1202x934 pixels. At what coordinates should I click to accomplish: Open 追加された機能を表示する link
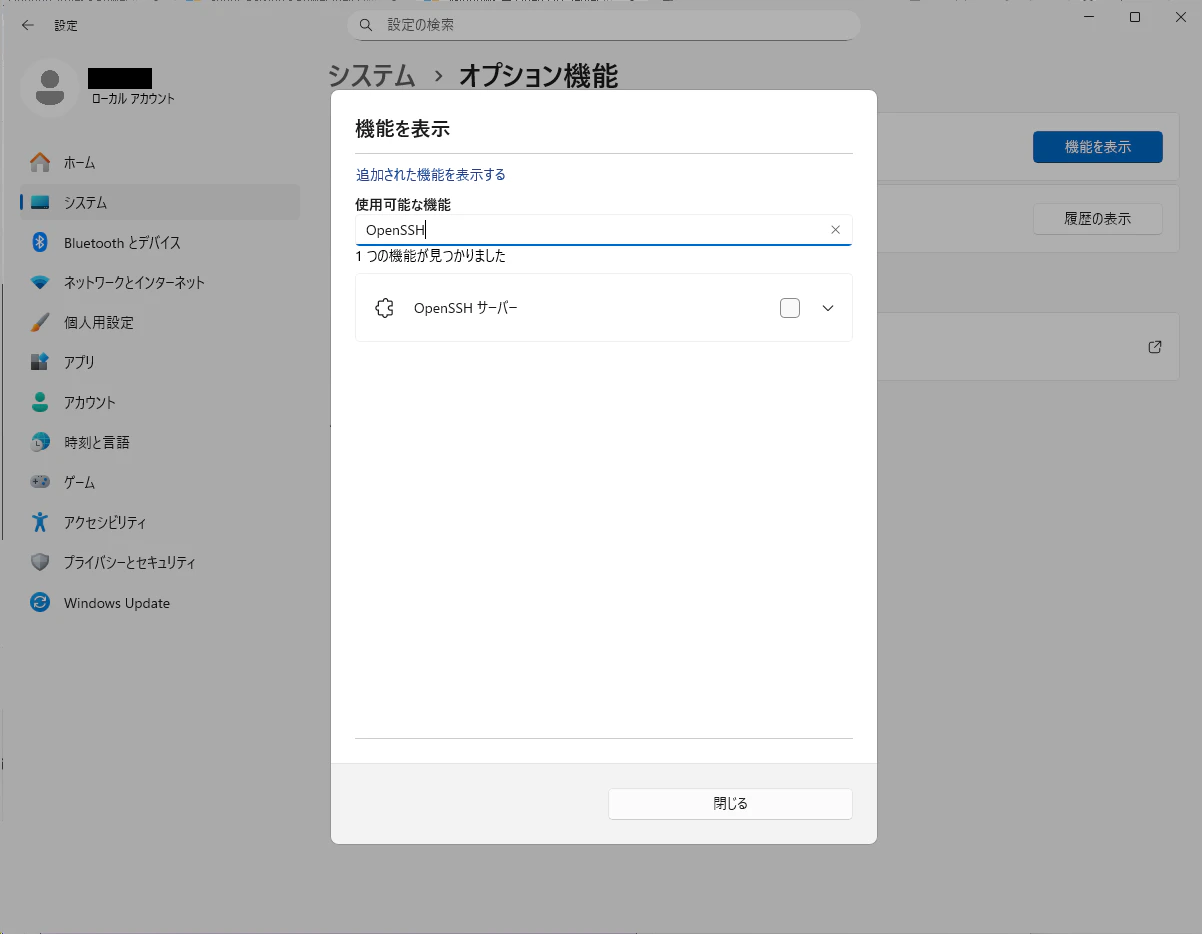pyautogui.click(x=431, y=175)
